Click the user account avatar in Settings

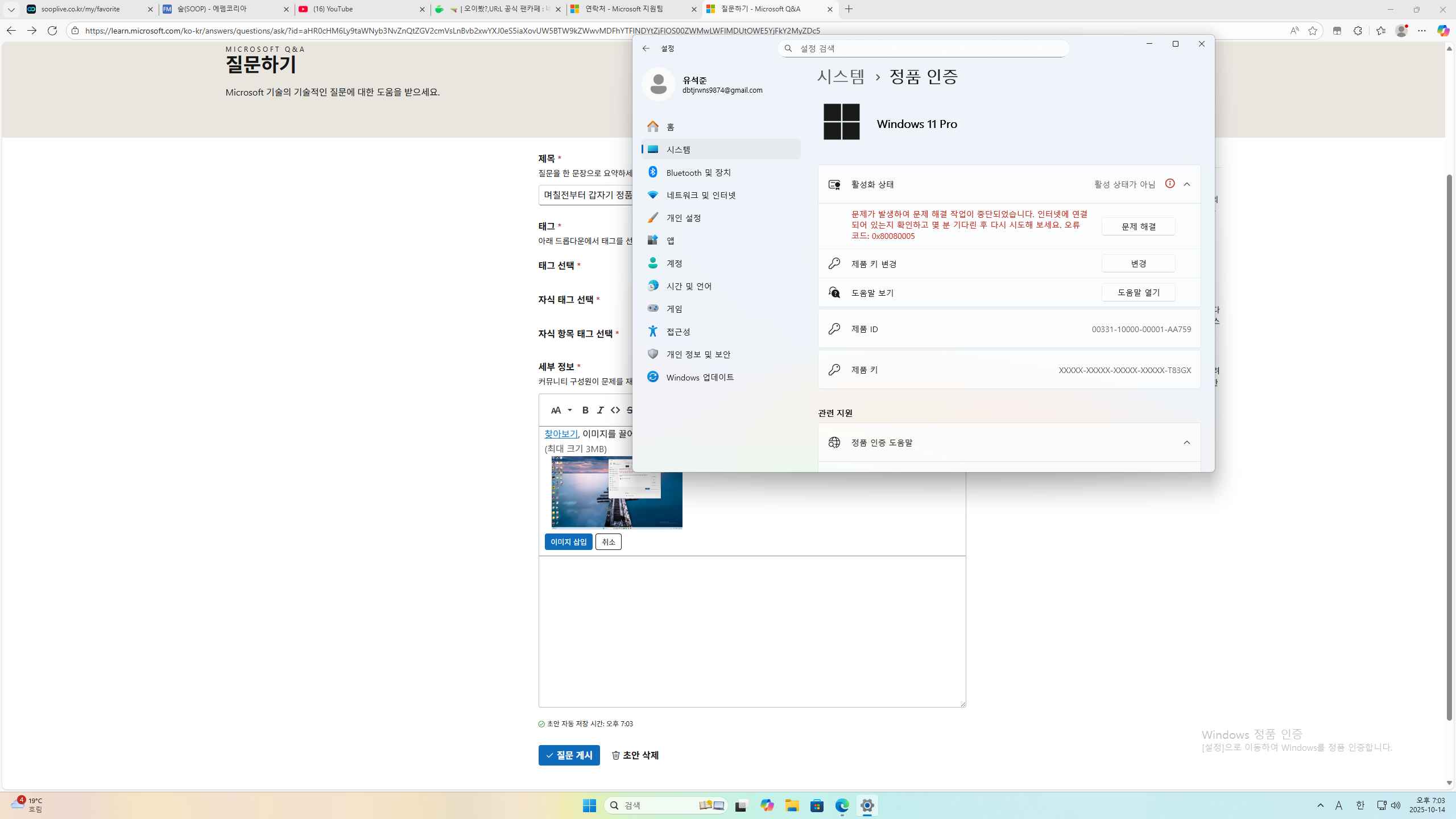(x=659, y=84)
